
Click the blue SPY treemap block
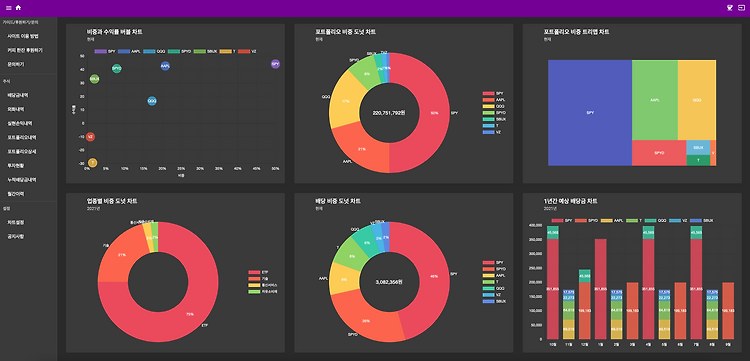click(590, 113)
